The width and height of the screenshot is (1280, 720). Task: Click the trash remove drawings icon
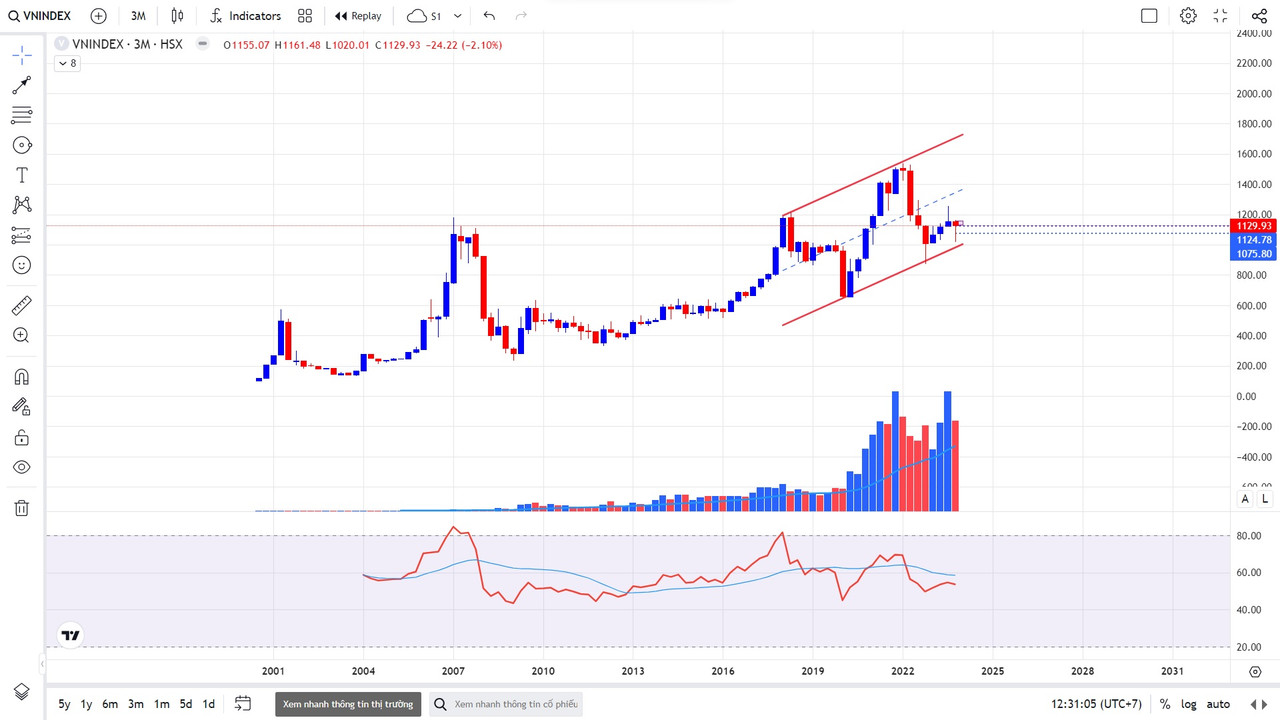click(22, 508)
